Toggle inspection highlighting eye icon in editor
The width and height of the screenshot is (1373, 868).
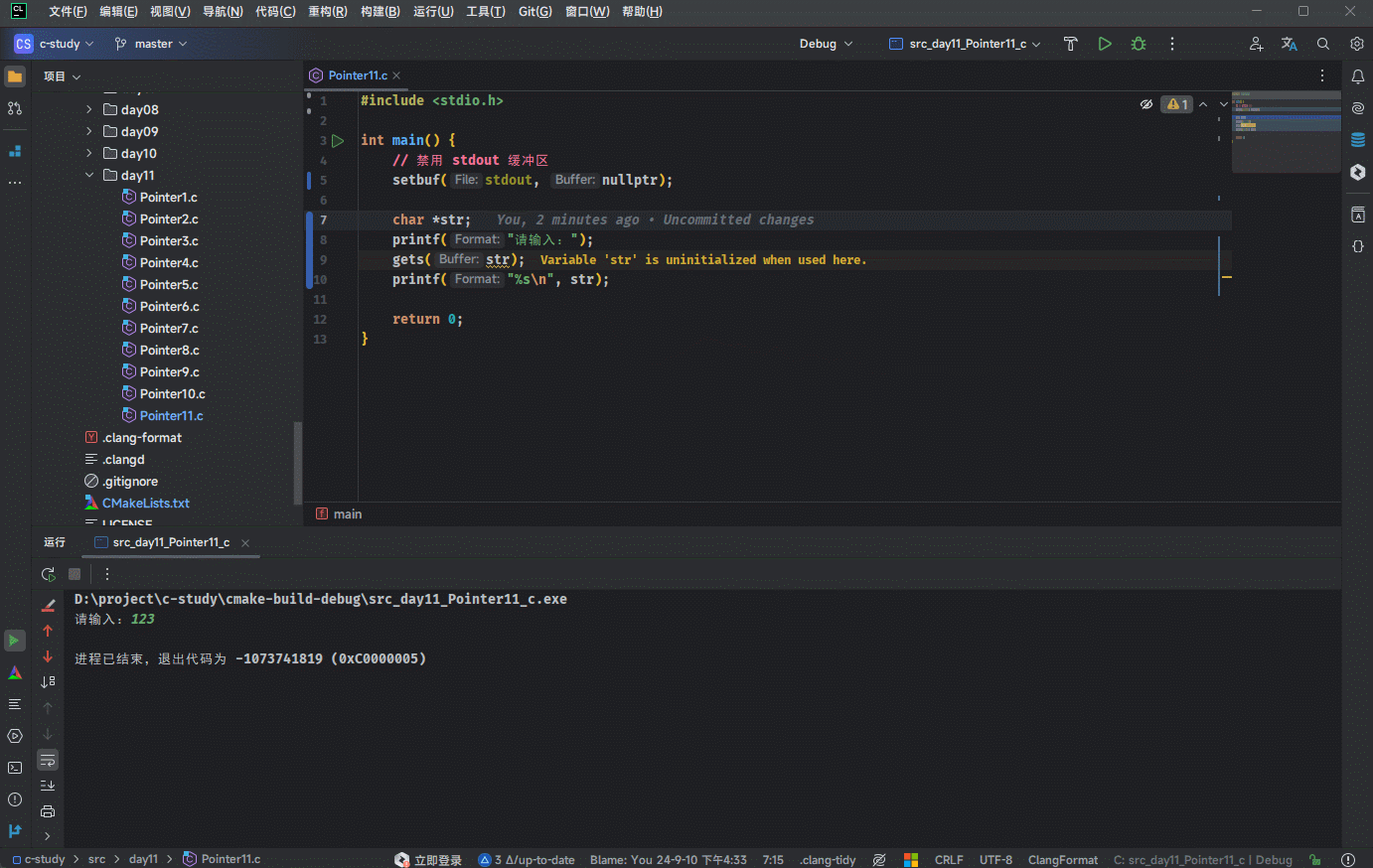(x=1145, y=104)
